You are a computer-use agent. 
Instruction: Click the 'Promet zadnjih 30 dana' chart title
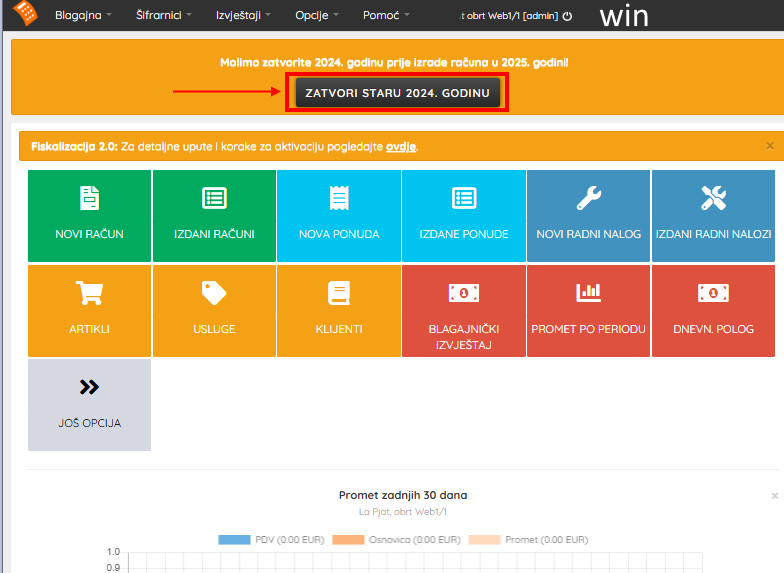pyautogui.click(x=403, y=495)
